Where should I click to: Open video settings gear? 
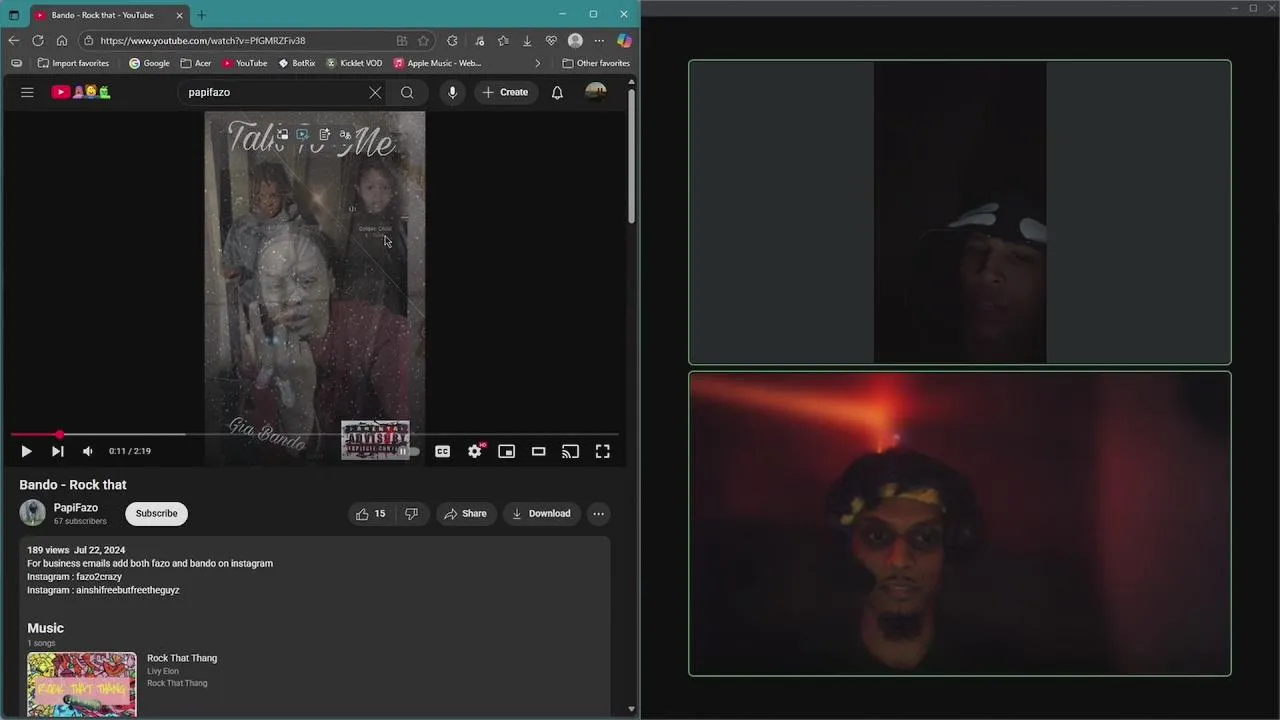475,452
